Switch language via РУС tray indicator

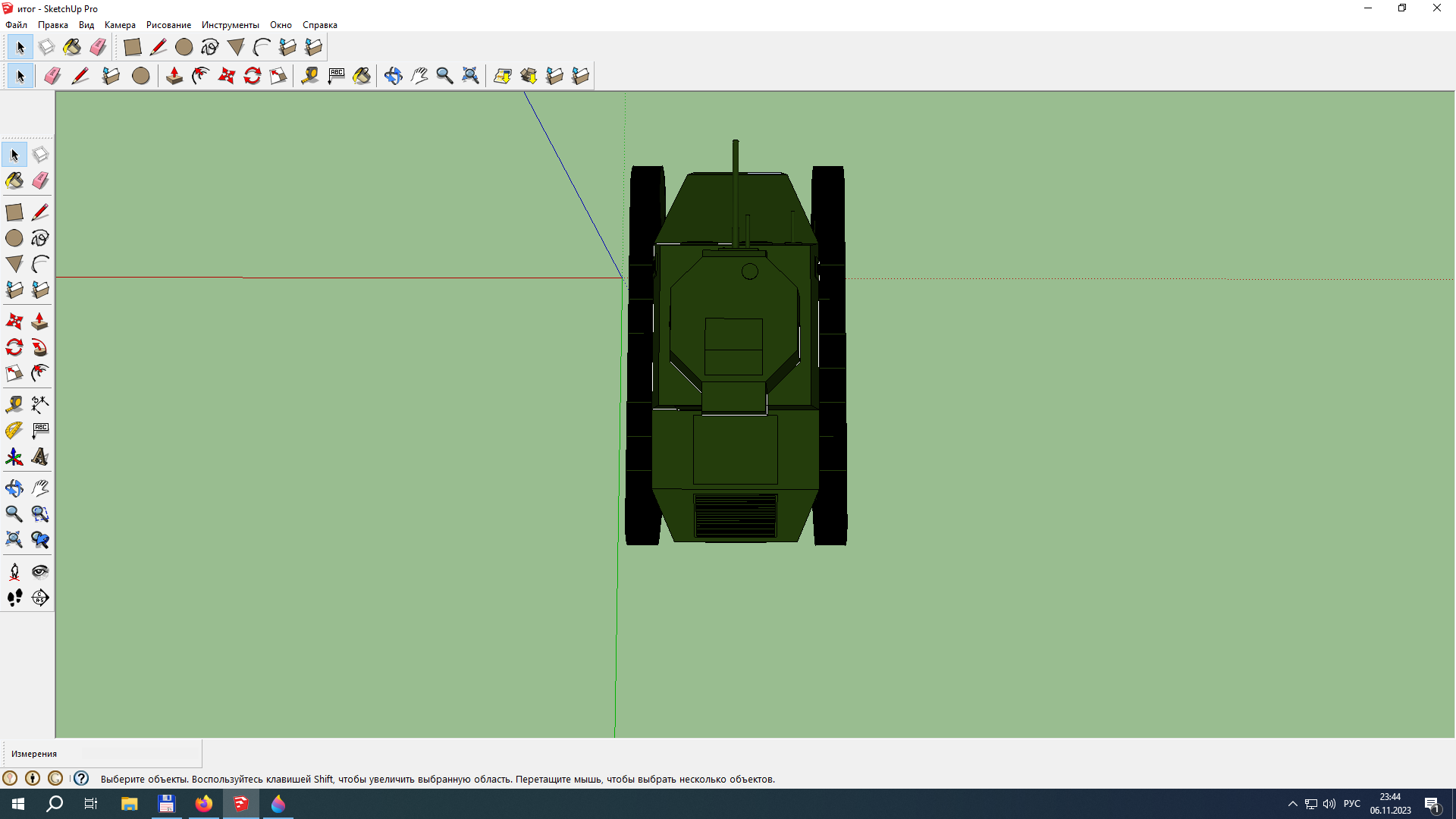click(x=1351, y=804)
